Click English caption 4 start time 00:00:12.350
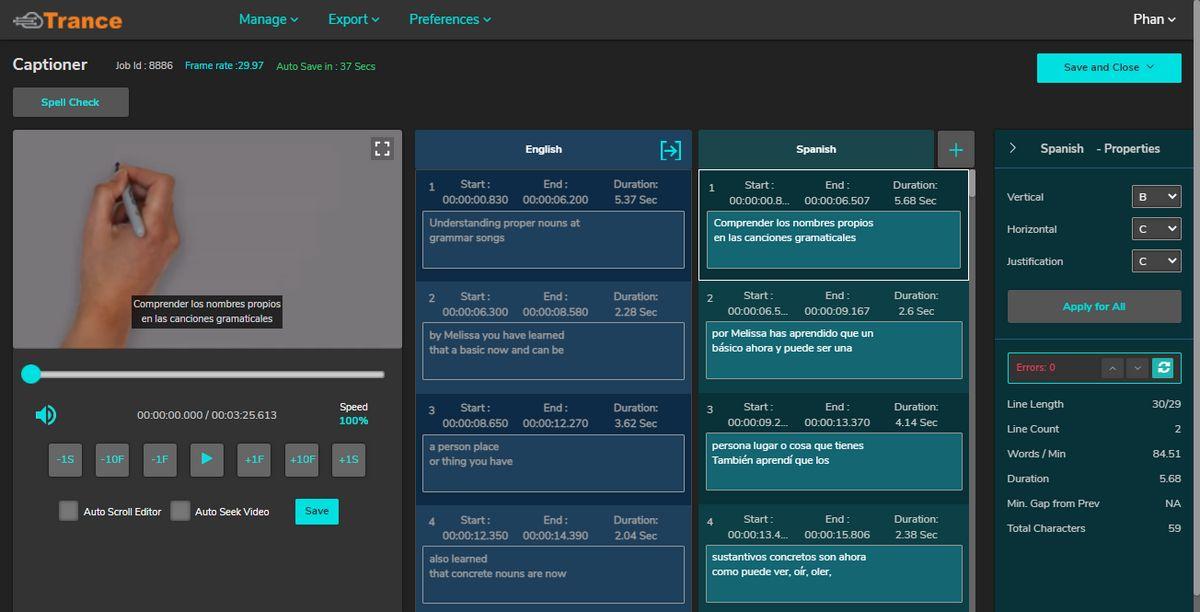This screenshot has height=612, width=1200. point(475,536)
